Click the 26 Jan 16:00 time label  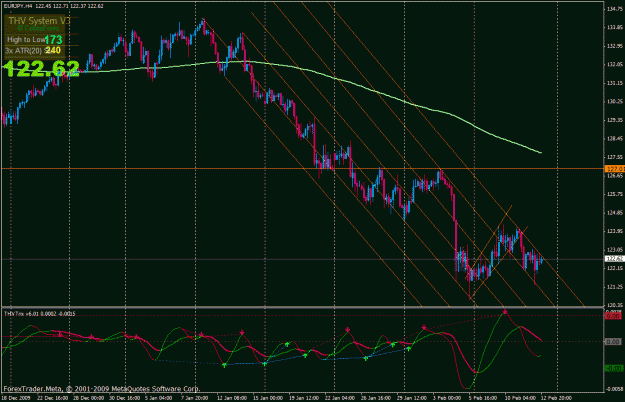pos(375,398)
